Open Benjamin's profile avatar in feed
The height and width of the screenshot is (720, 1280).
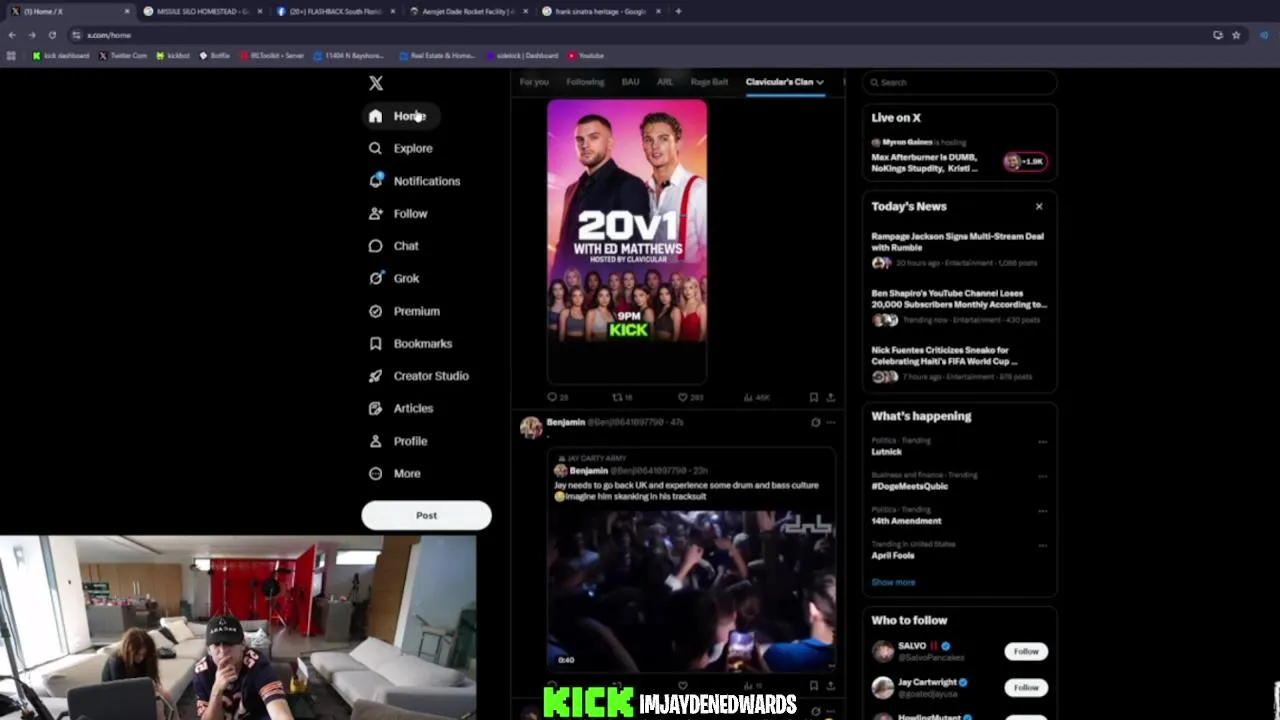coord(531,428)
